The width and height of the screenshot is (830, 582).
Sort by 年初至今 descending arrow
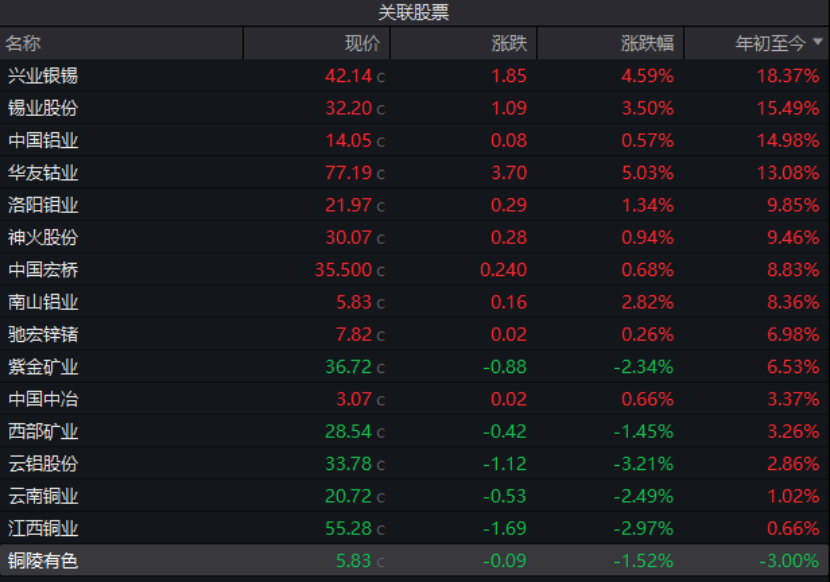click(818, 43)
